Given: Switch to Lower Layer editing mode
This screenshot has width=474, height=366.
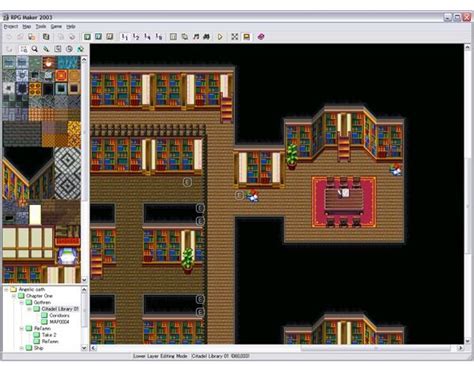Looking at the screenshot, I should point(87,37).
